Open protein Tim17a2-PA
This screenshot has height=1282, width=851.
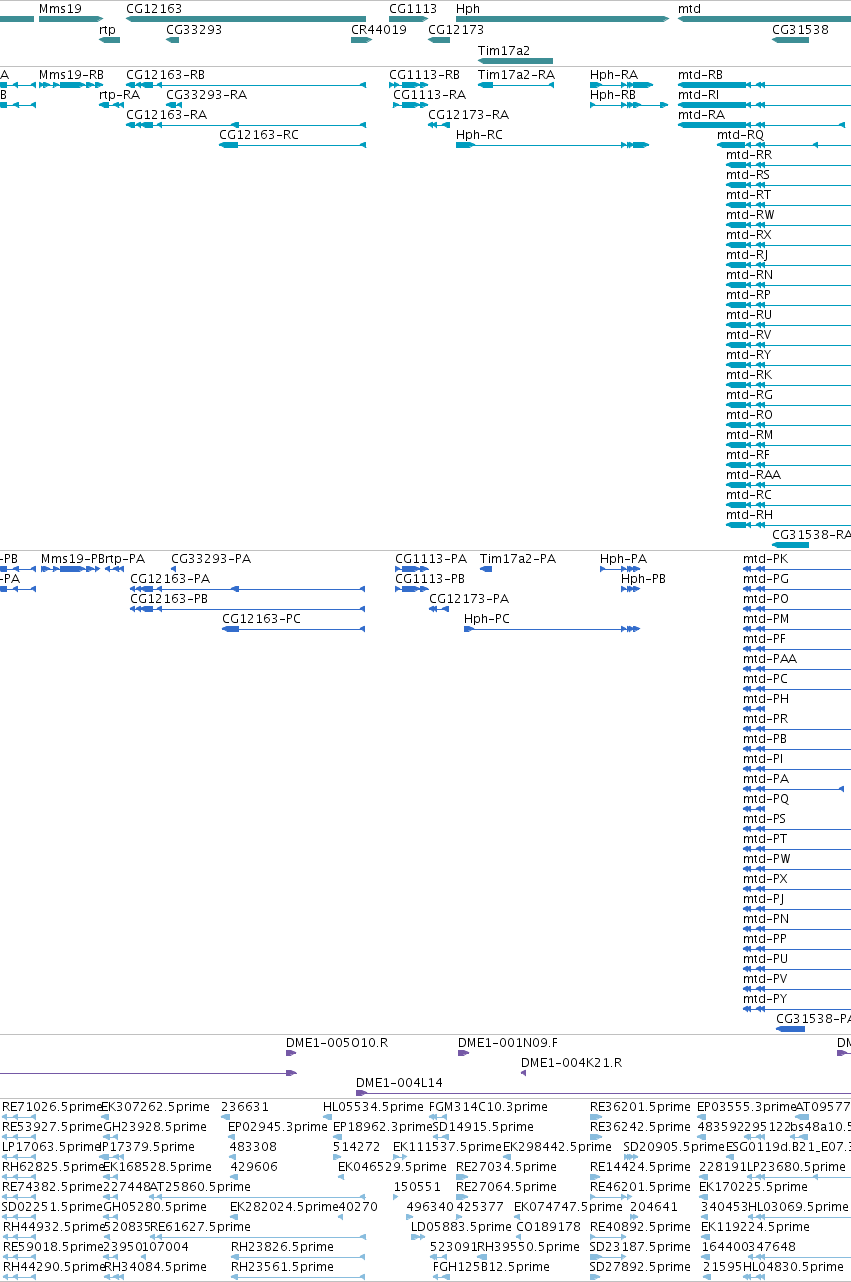tap(518, 559)
